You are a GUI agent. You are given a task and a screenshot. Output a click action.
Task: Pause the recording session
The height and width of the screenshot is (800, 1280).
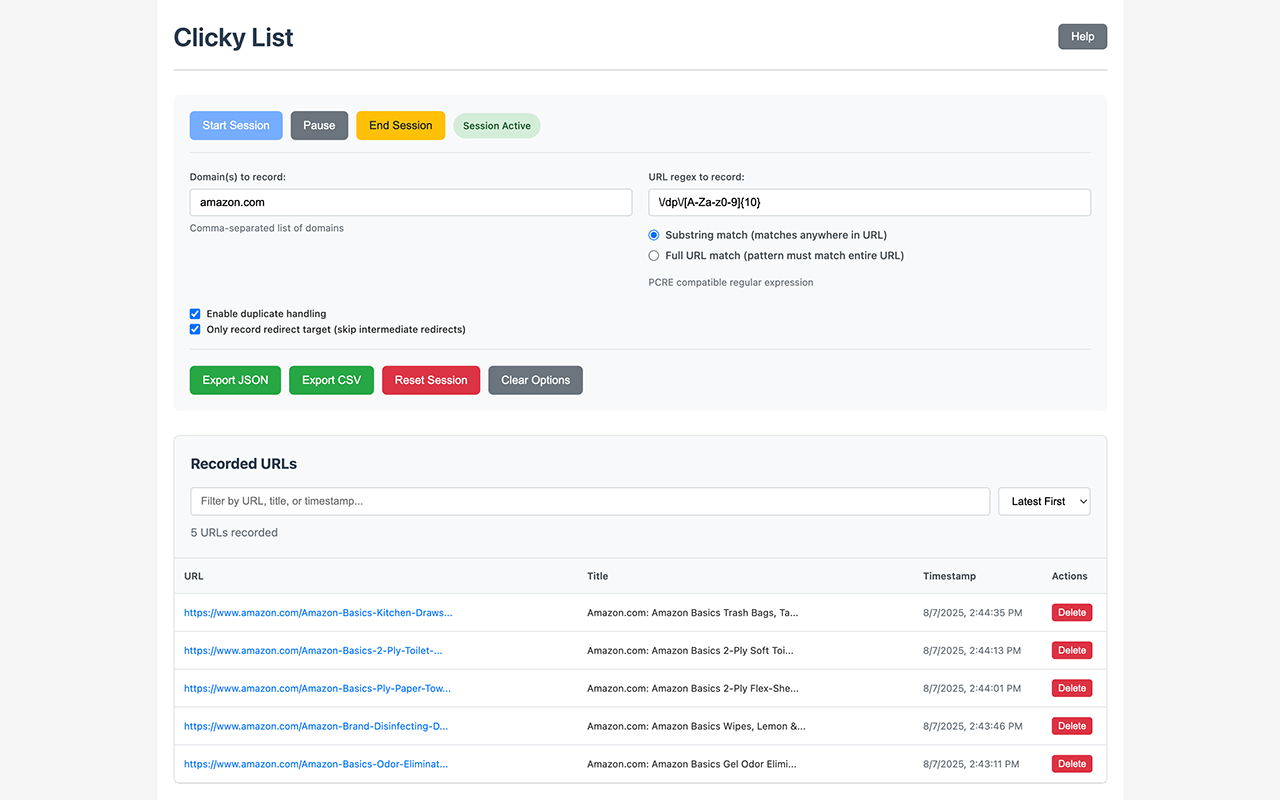coord(319,125)
